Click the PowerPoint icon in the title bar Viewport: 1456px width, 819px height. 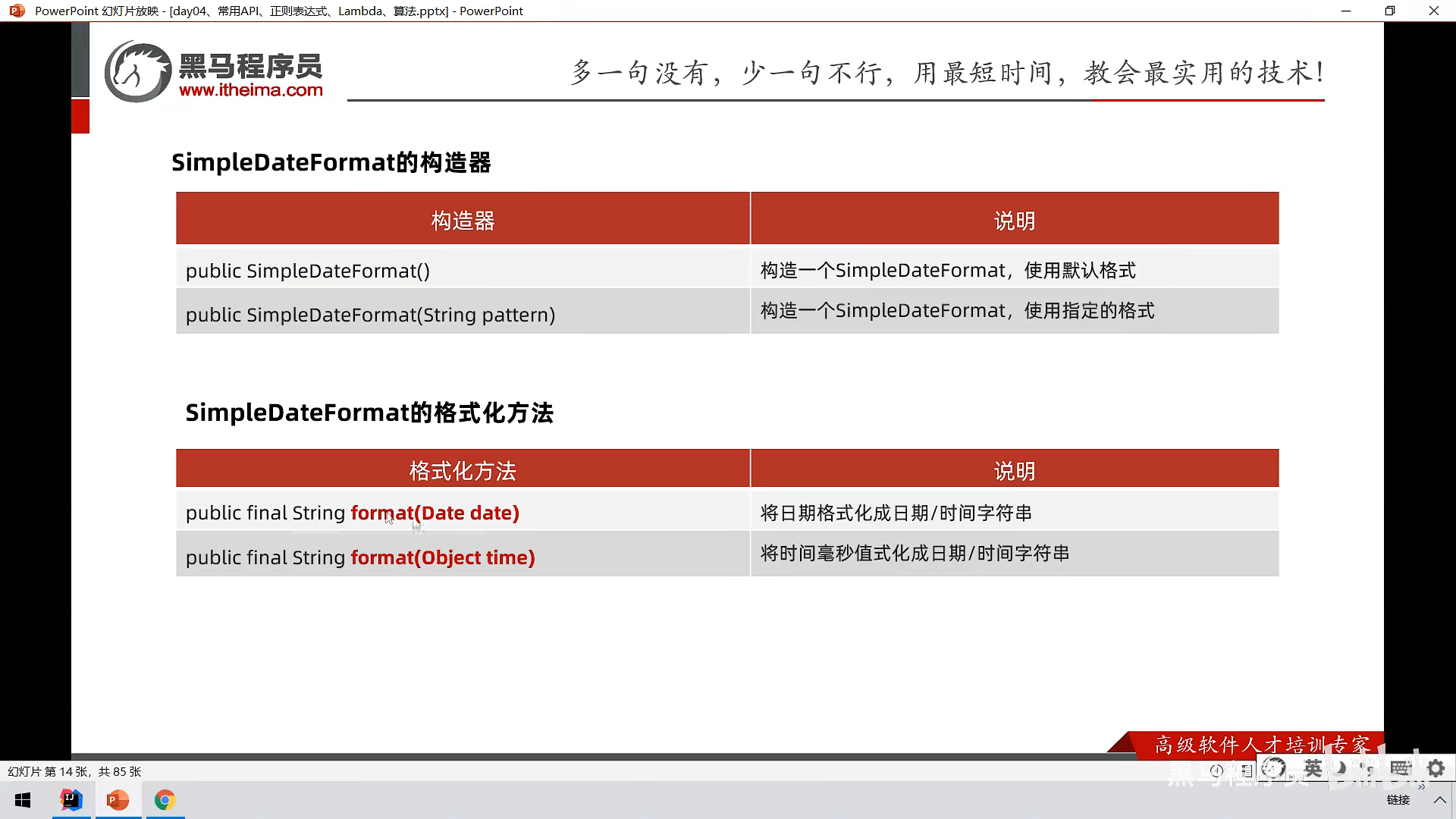[x=17, y=11]
